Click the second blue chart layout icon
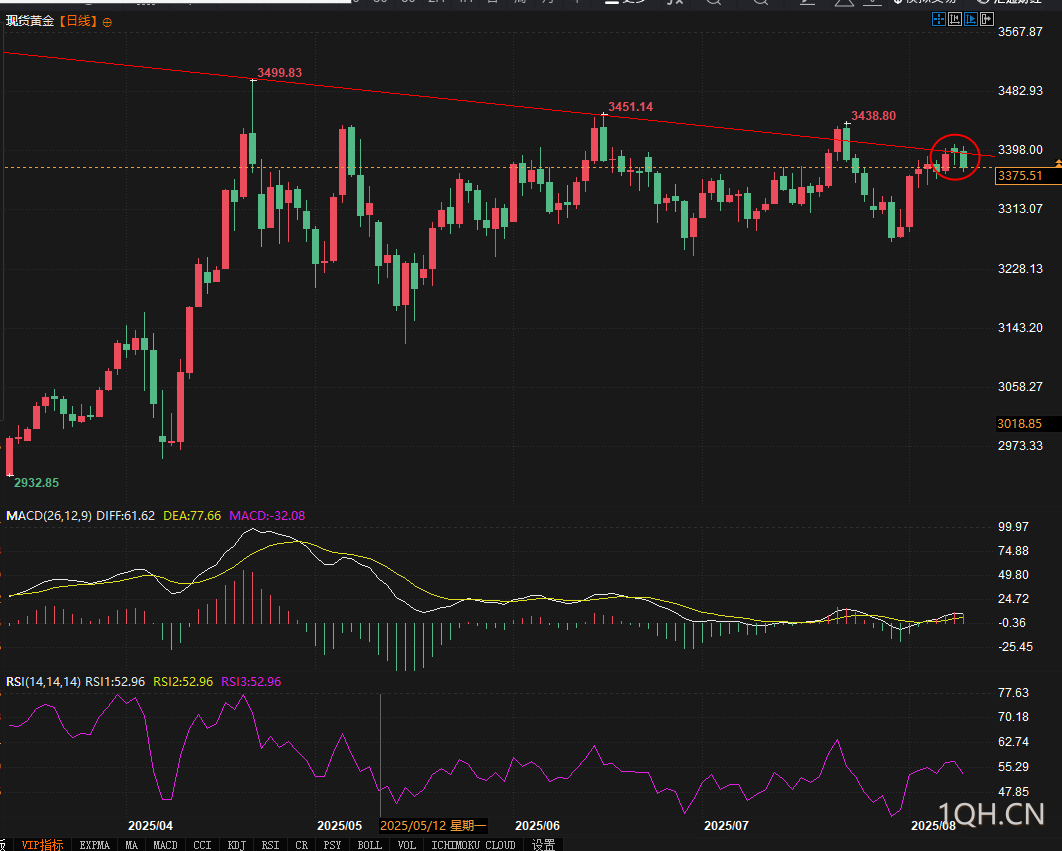The width and height of the screenshot is (1062, 851). pos(955,19)
